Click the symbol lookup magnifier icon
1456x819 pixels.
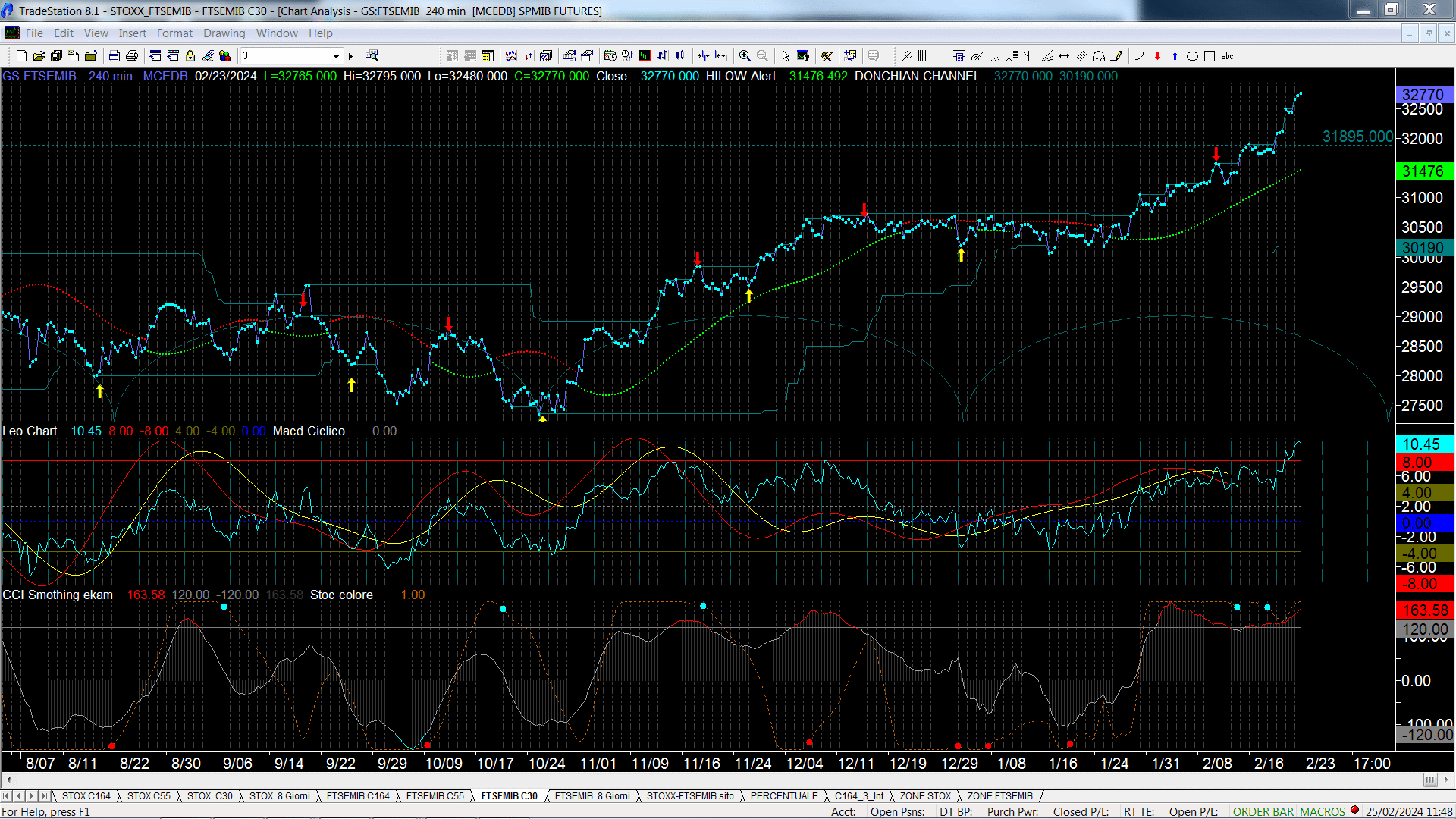click(372, 55)
